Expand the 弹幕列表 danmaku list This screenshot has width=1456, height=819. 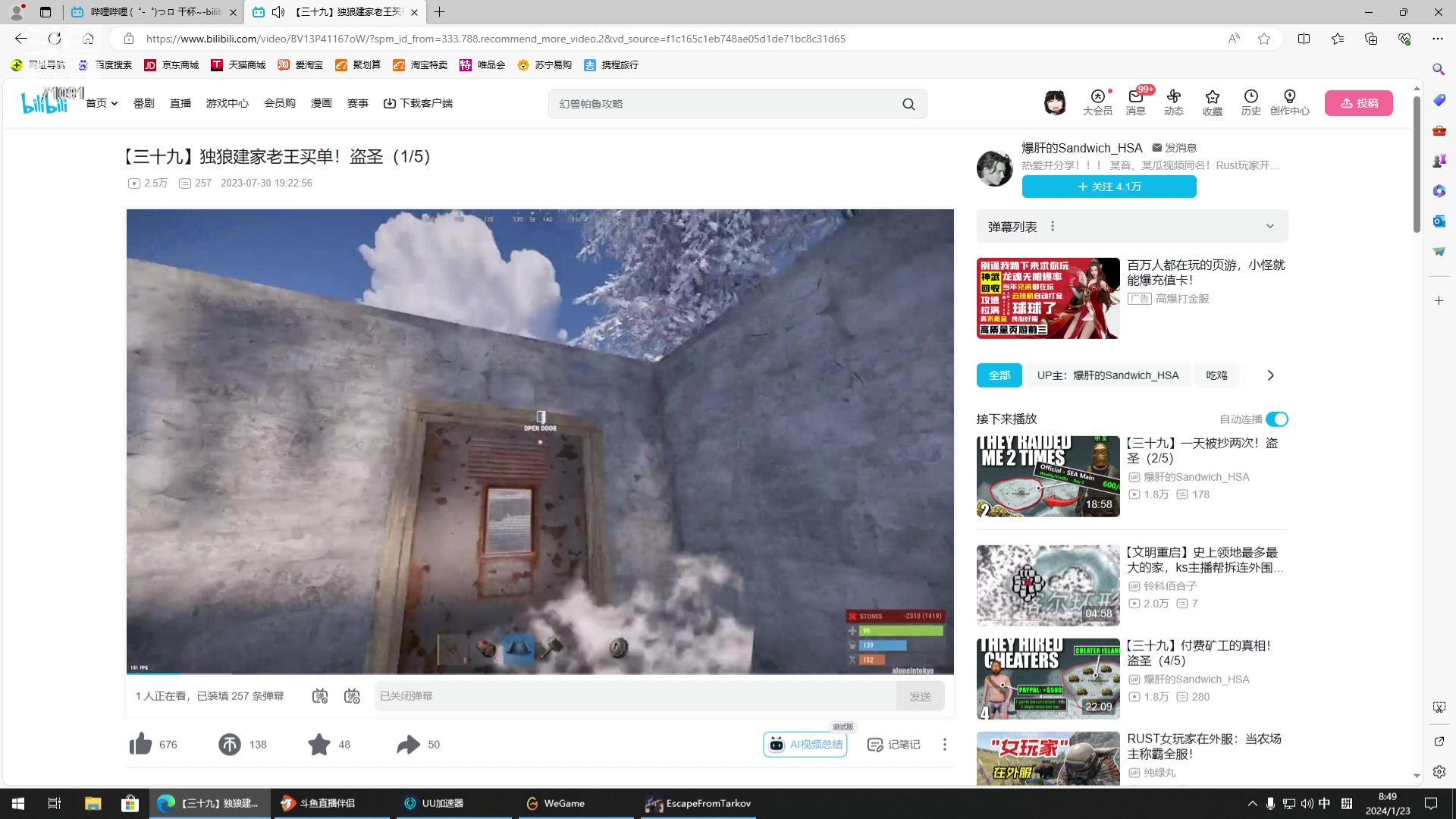click(x=1270, y=226)
